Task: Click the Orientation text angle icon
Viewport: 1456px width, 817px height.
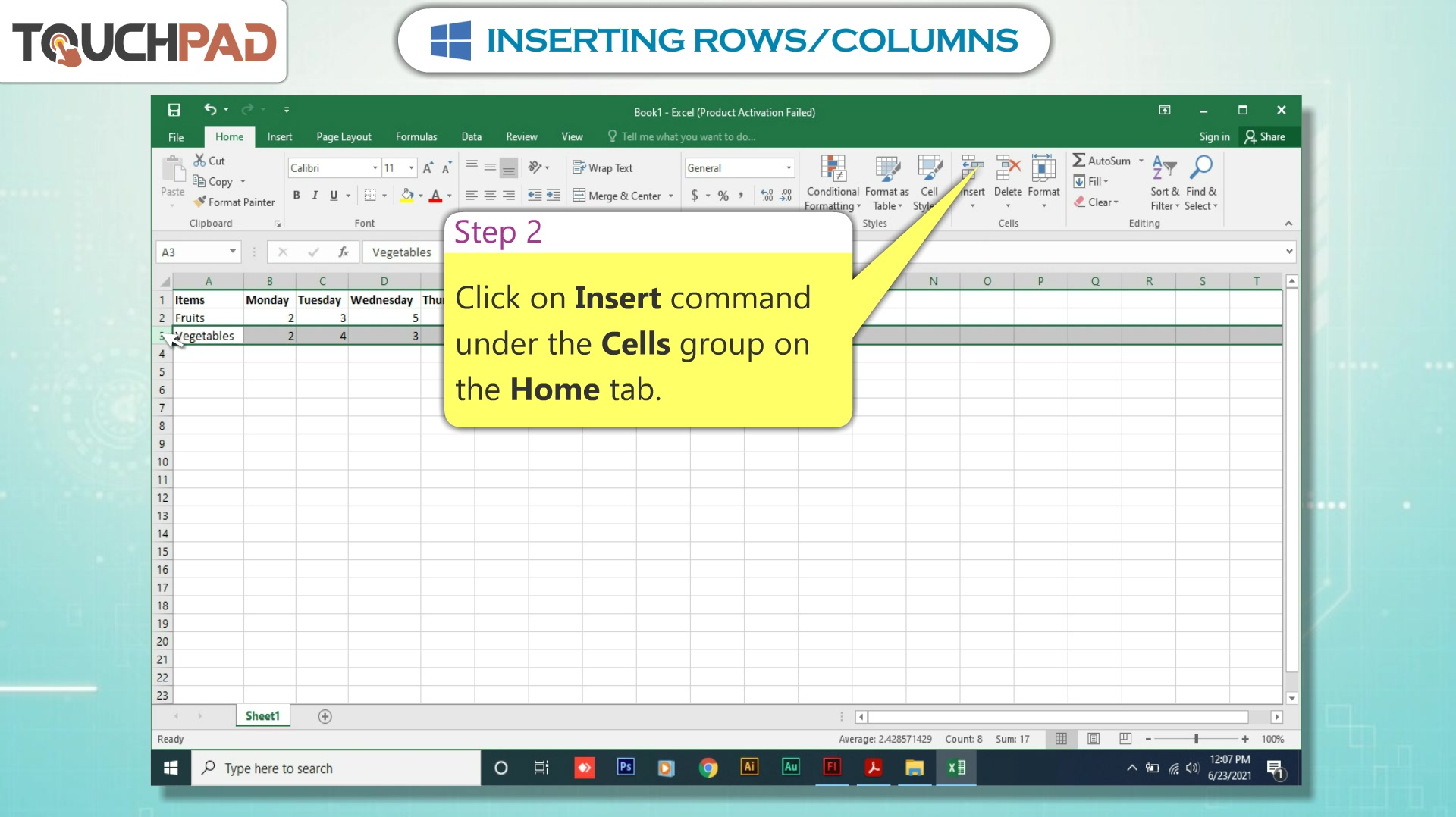Action: coord(535,167)
